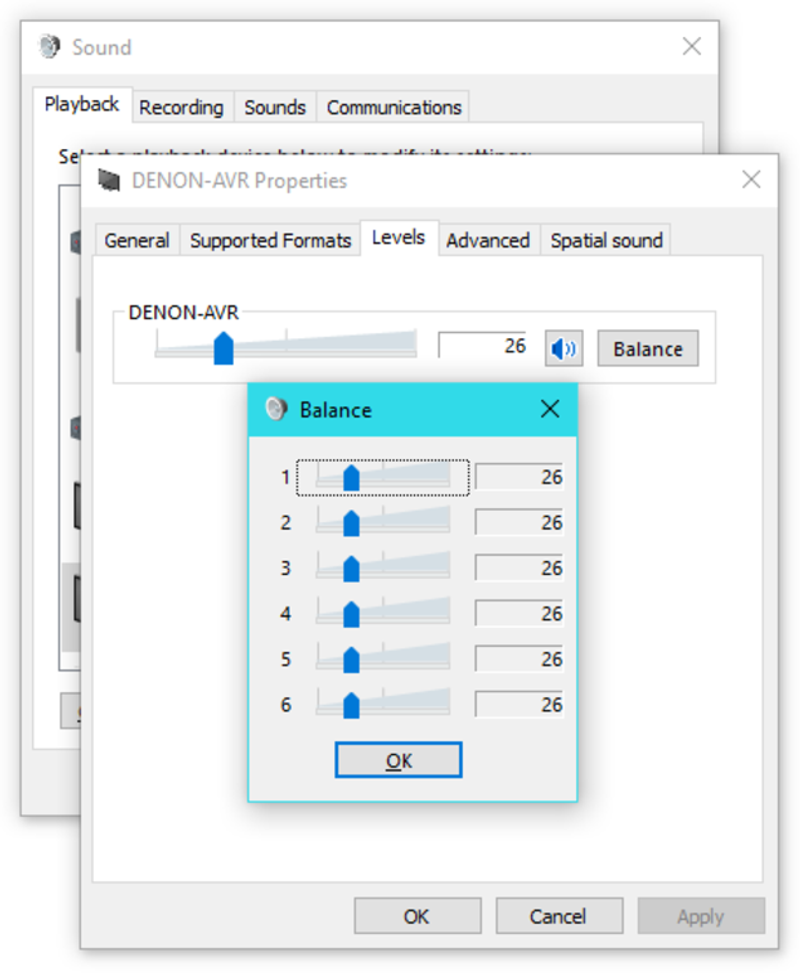The width and height of the screenshot is (800, 974).
Task: Click channel 3 value field
Action: tap(519, 568)
